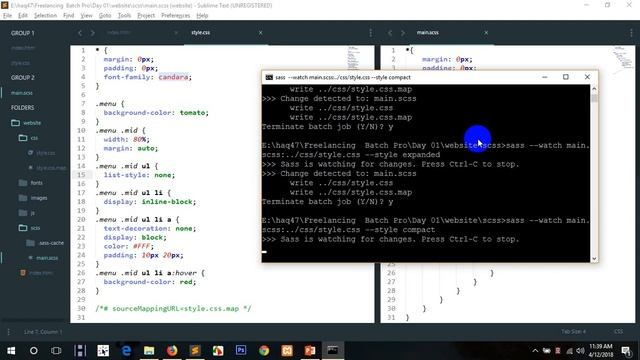Select style.css under GROUP 1 open files
The height and width of the screenshot is (360, 640).
coord(20,63)
